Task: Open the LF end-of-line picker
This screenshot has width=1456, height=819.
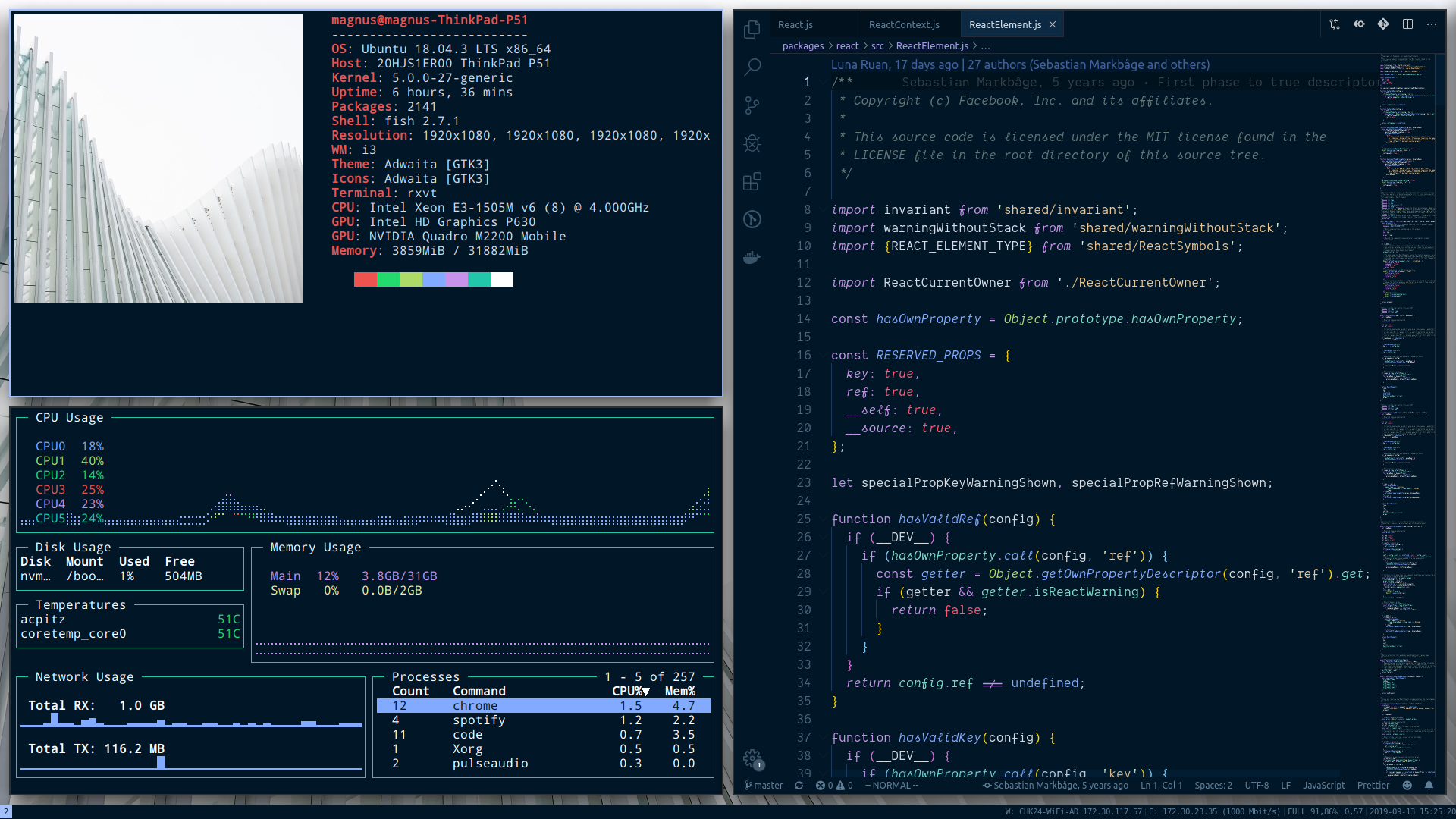Action: (1286, 786)
